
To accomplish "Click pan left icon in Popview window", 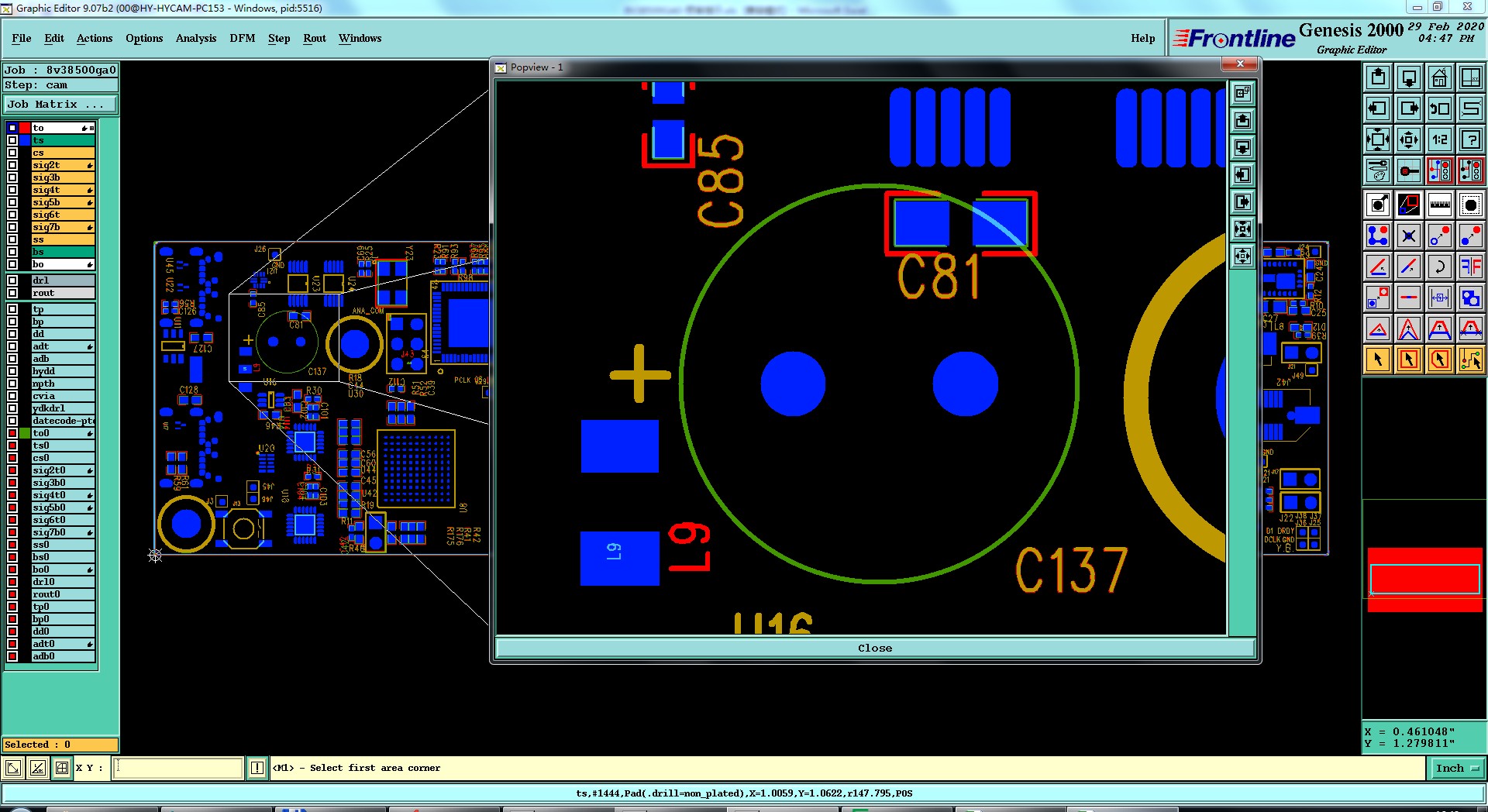I will pyautogui.click(x=1242, y=174).
